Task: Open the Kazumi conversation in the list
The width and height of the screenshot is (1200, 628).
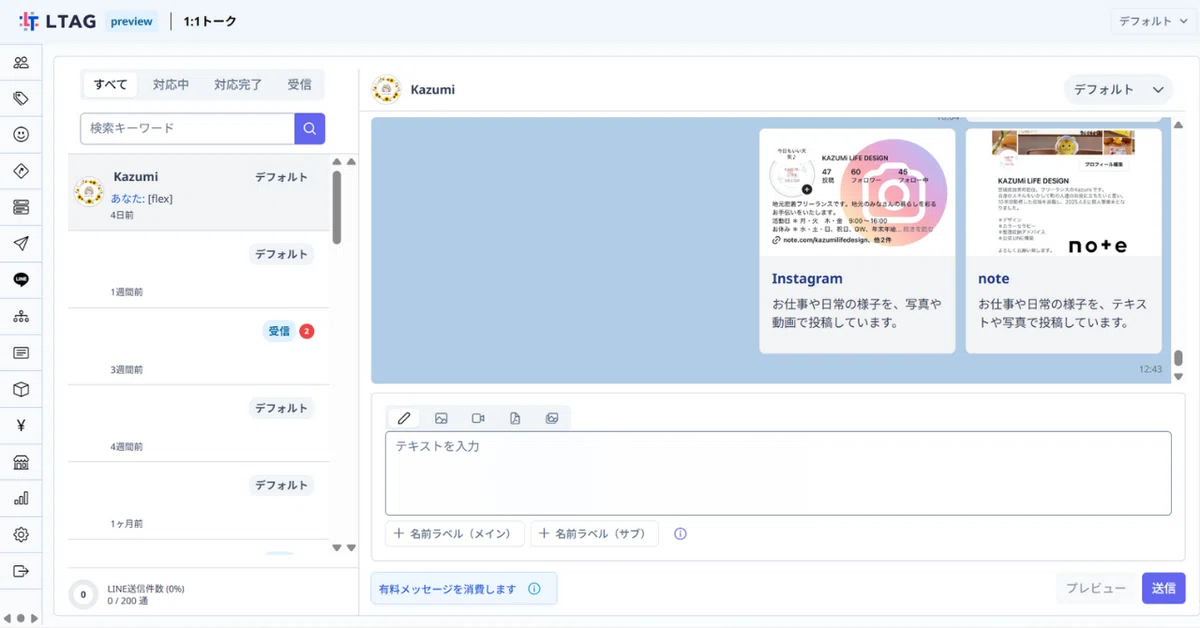Action: tap(198, 193)
